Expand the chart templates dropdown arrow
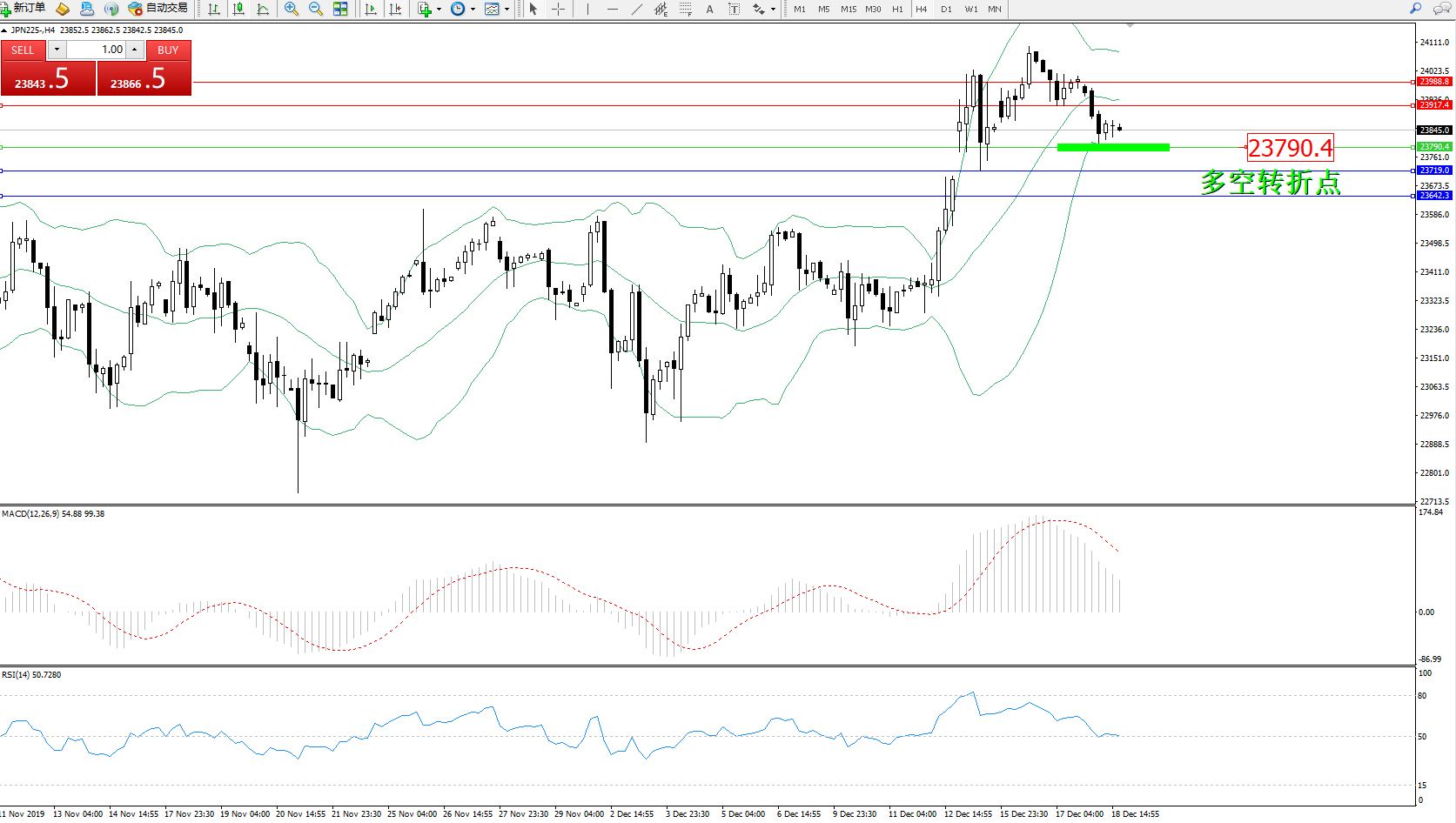The image size is (1456, 823). 507,9
